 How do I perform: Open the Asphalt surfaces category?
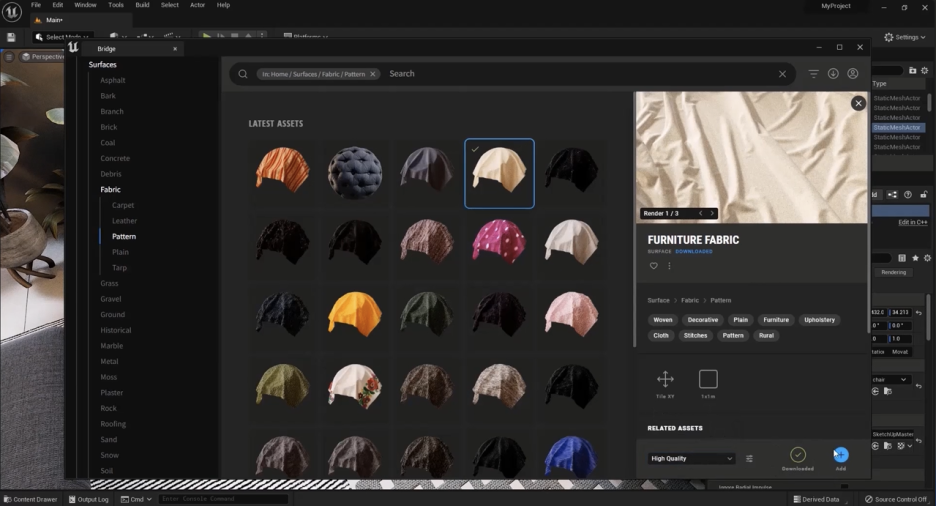coord(113,80)
